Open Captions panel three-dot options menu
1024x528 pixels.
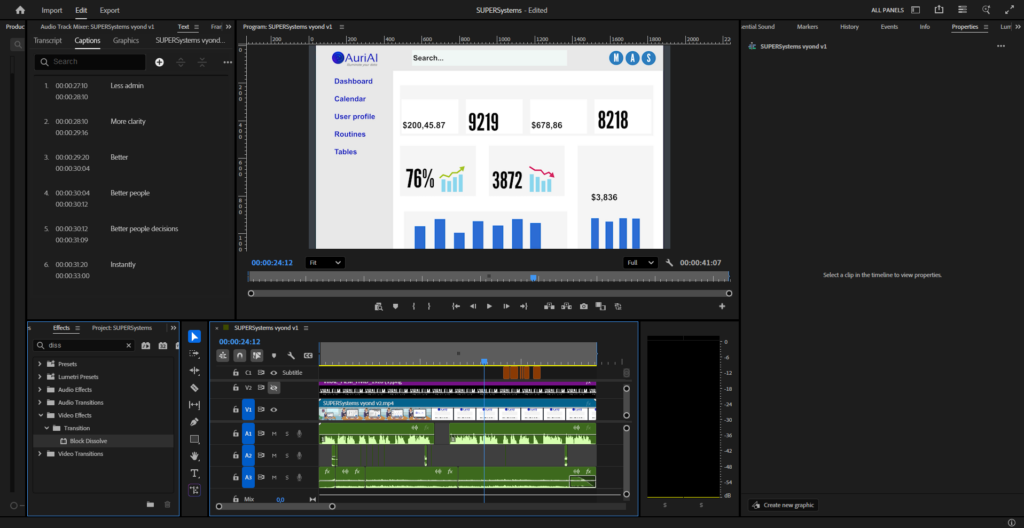(227, 62)
